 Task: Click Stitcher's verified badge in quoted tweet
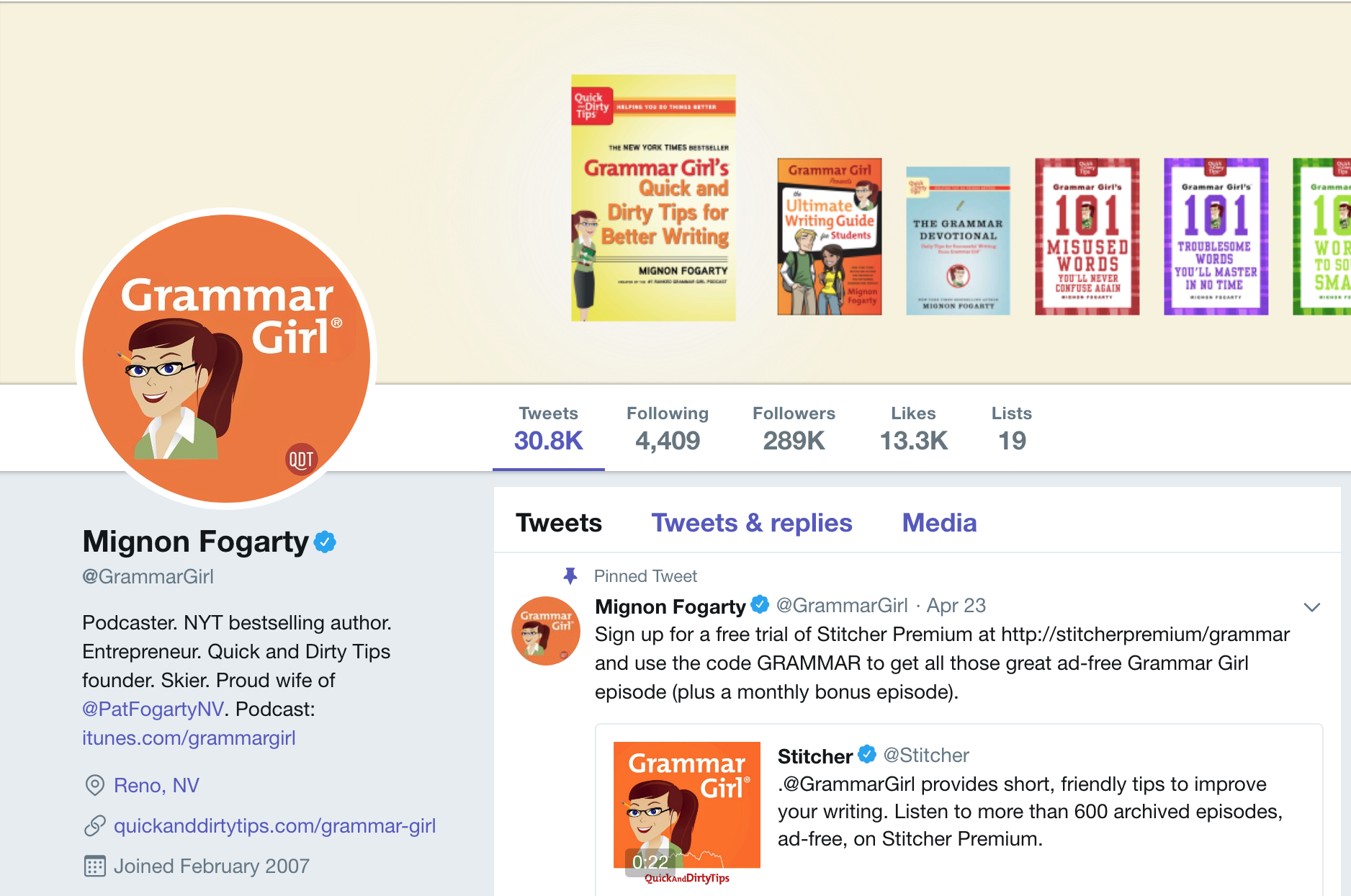coord(867,755)
